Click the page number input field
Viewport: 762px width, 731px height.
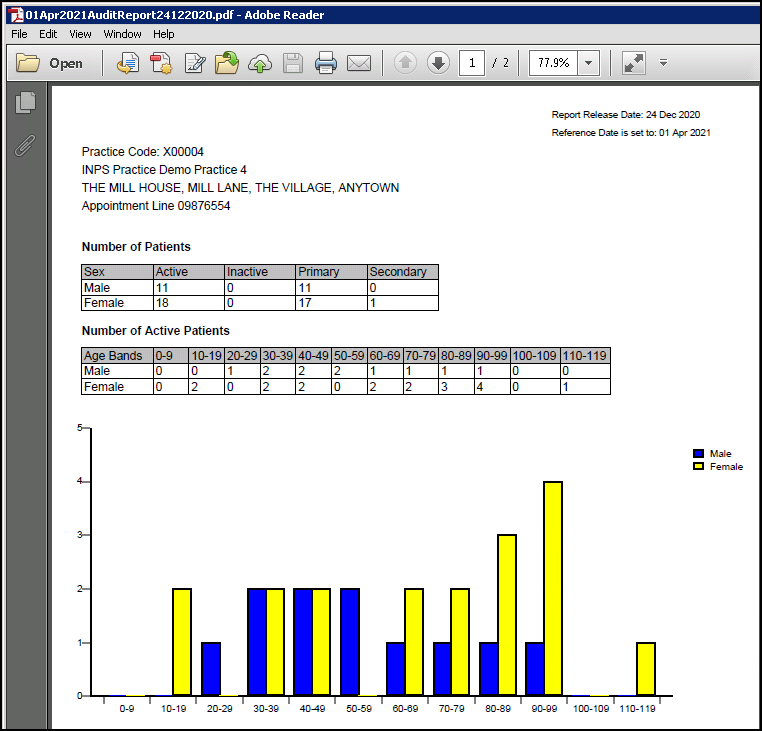coord(472,63)
